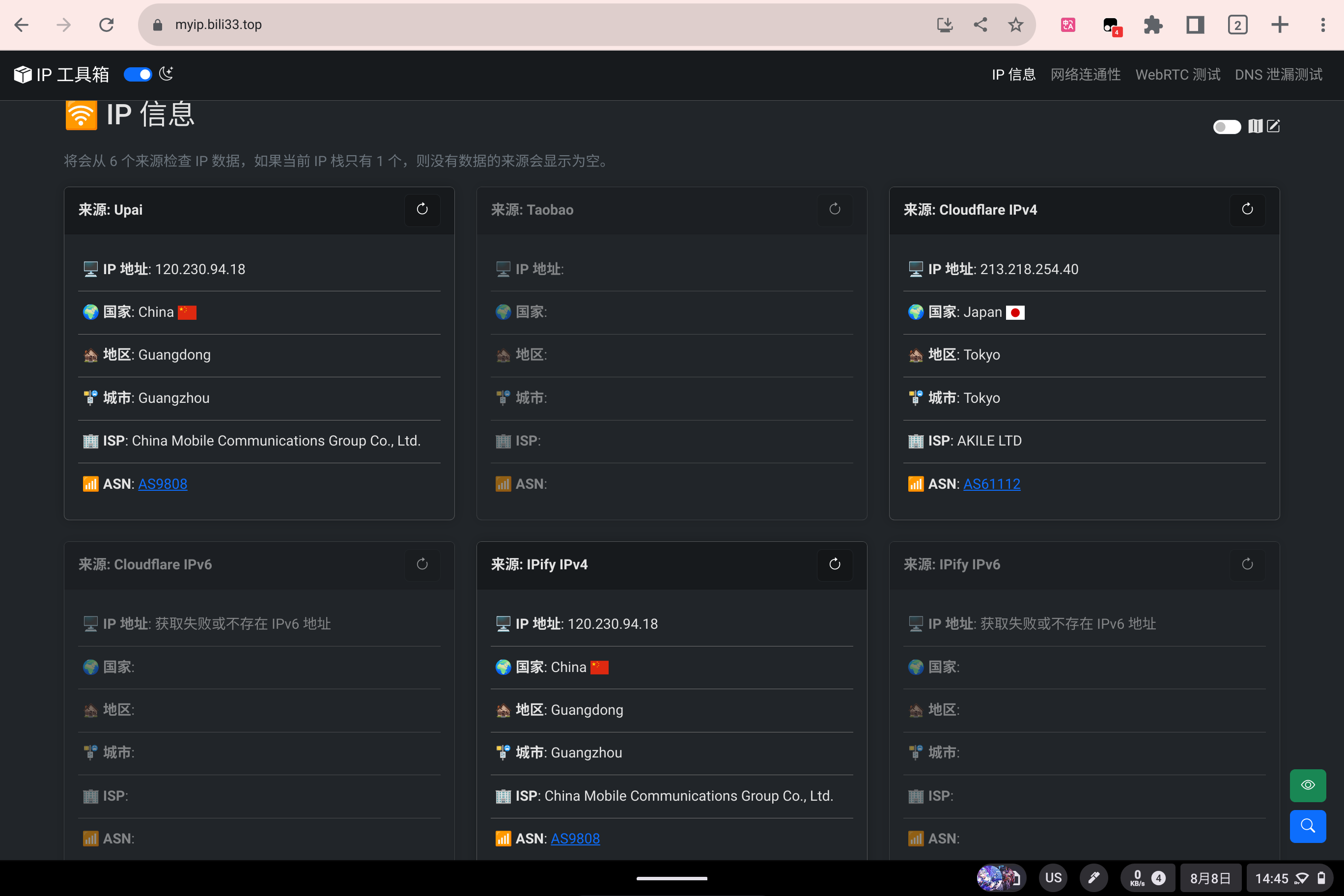The image size is (1344, 896).
Task: Open the AS9808 link in Upai card
Action: (162, 484)
